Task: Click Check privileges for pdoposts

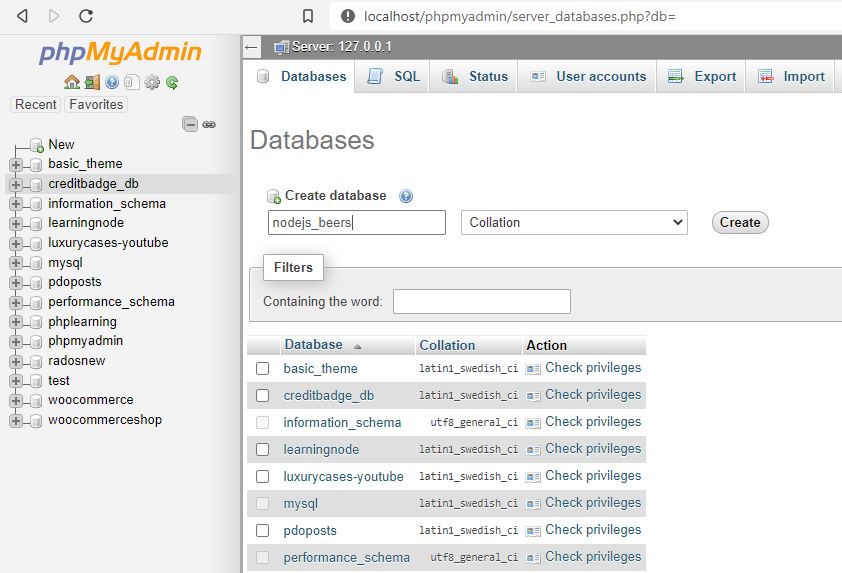Action: (x=593, y=530)
